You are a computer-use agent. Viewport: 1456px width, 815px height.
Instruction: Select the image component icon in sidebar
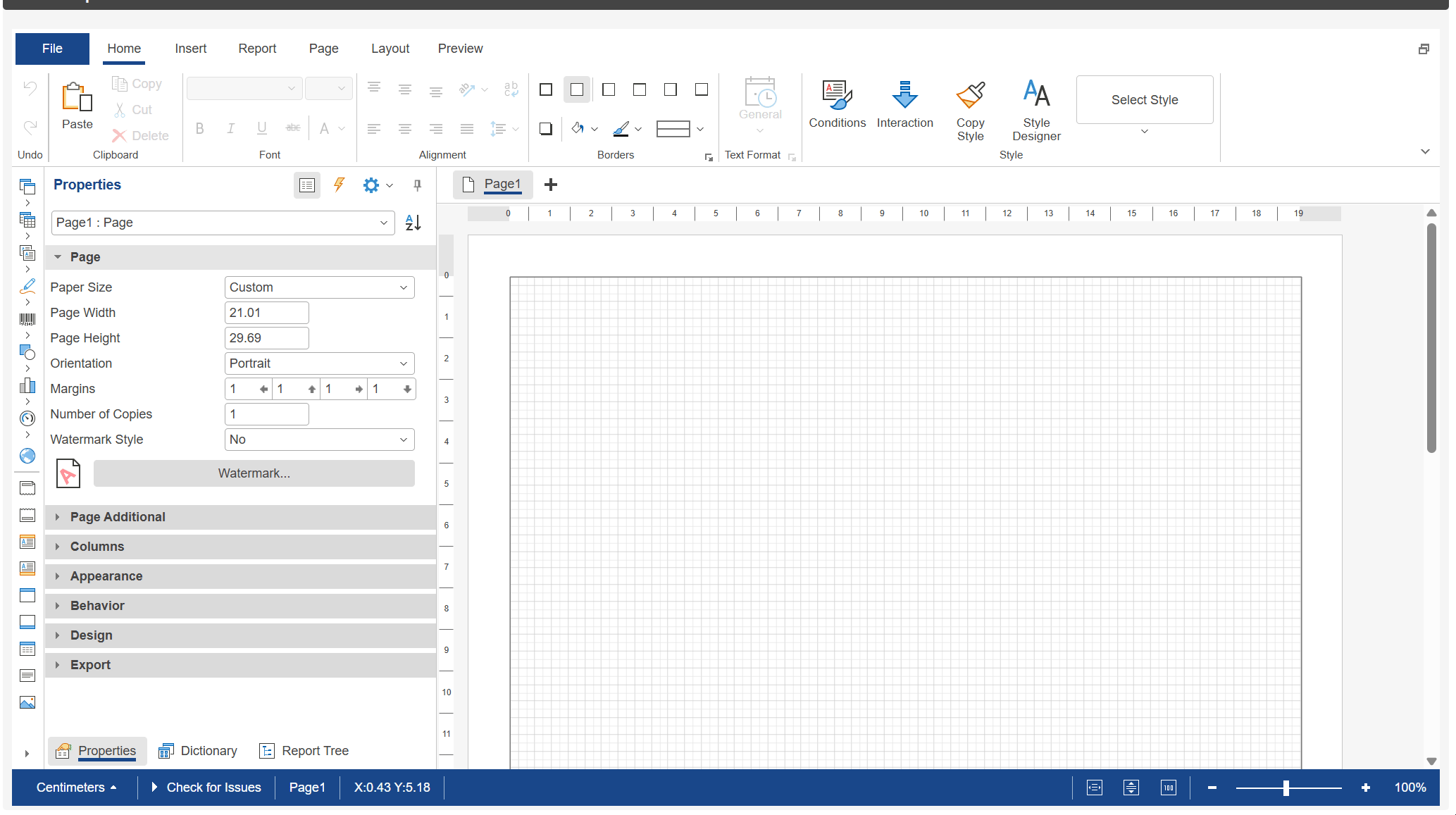(27, 702)
